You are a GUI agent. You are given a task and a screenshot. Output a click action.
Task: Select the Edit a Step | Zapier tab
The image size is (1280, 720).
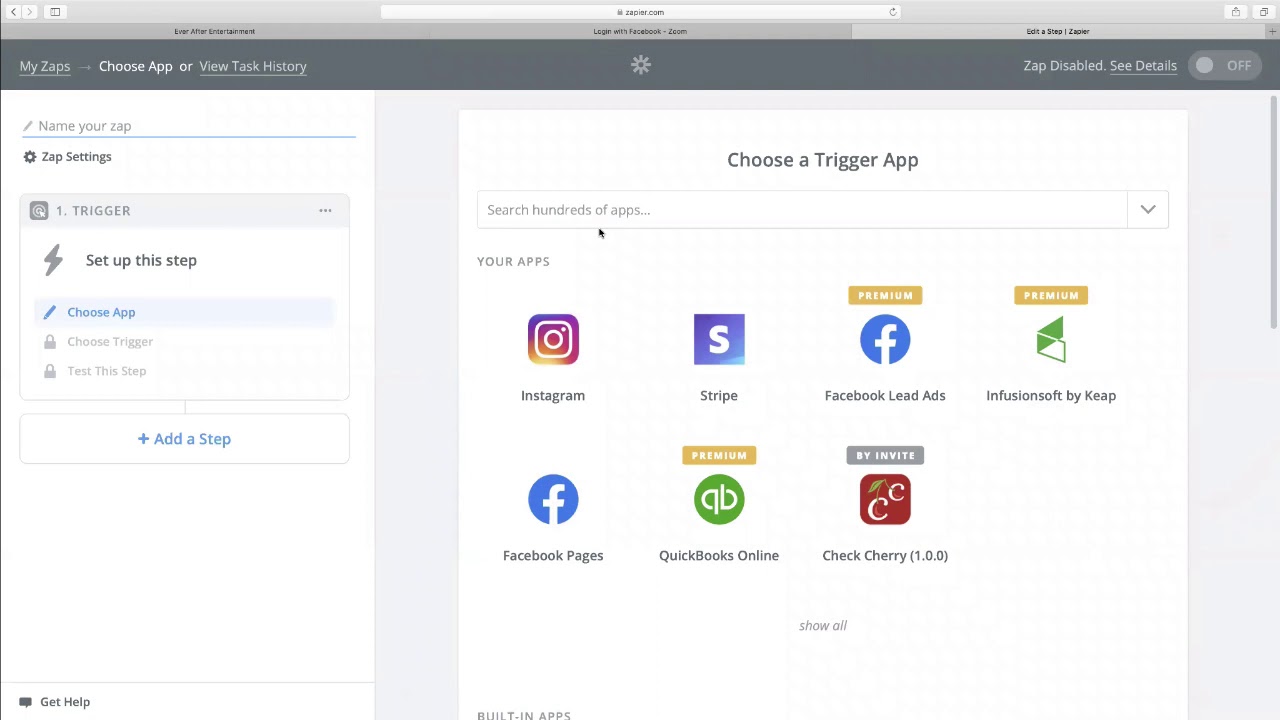(1058, 31)
